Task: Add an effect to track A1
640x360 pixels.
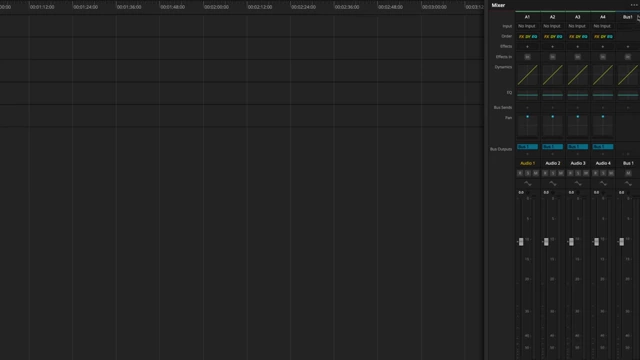Action: click(527, 47)
